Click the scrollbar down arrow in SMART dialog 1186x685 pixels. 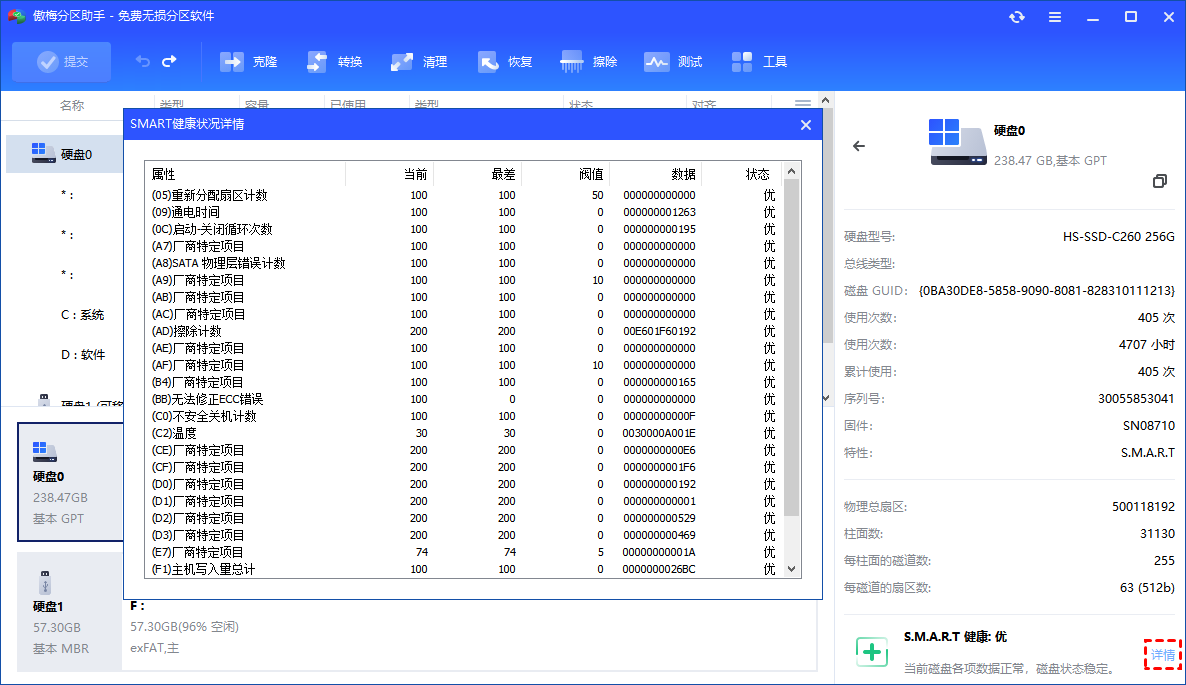pos(791,567)
